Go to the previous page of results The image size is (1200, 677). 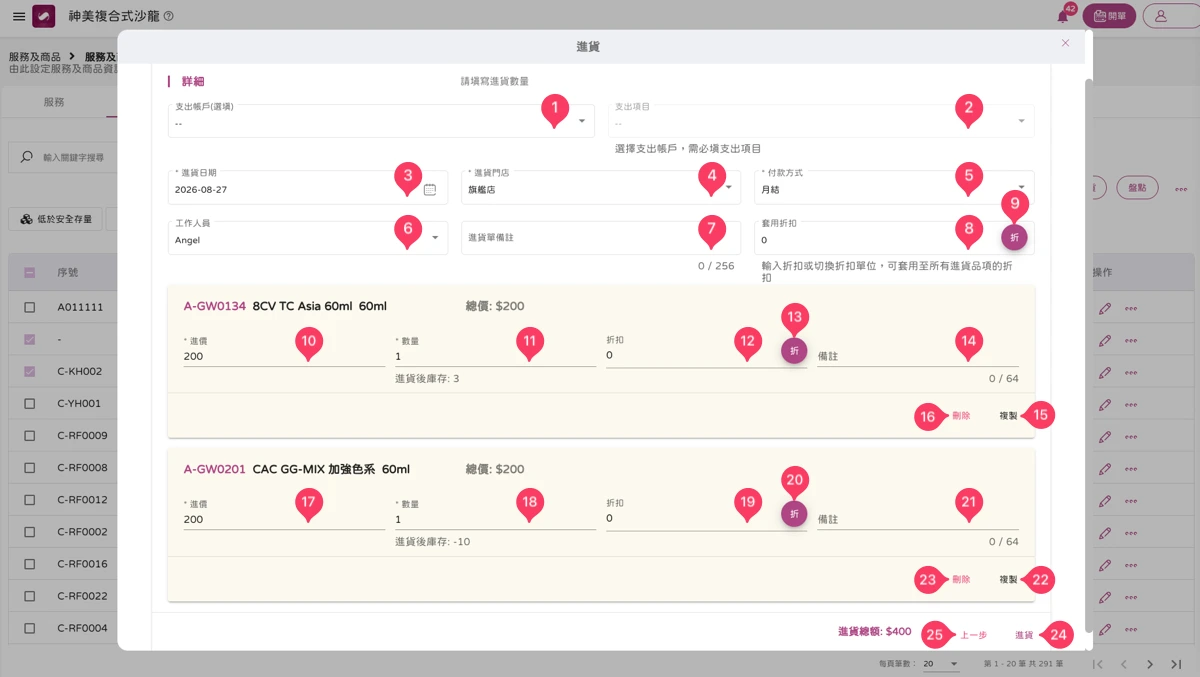1124,664
